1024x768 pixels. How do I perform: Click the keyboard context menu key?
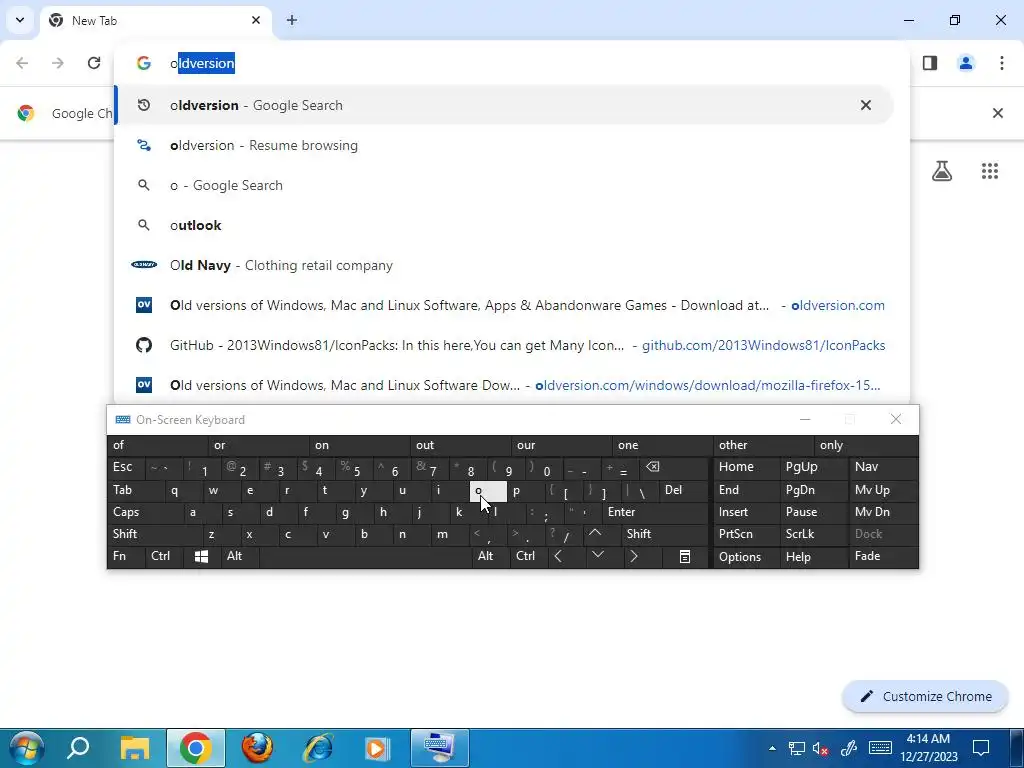pos(684,556)
